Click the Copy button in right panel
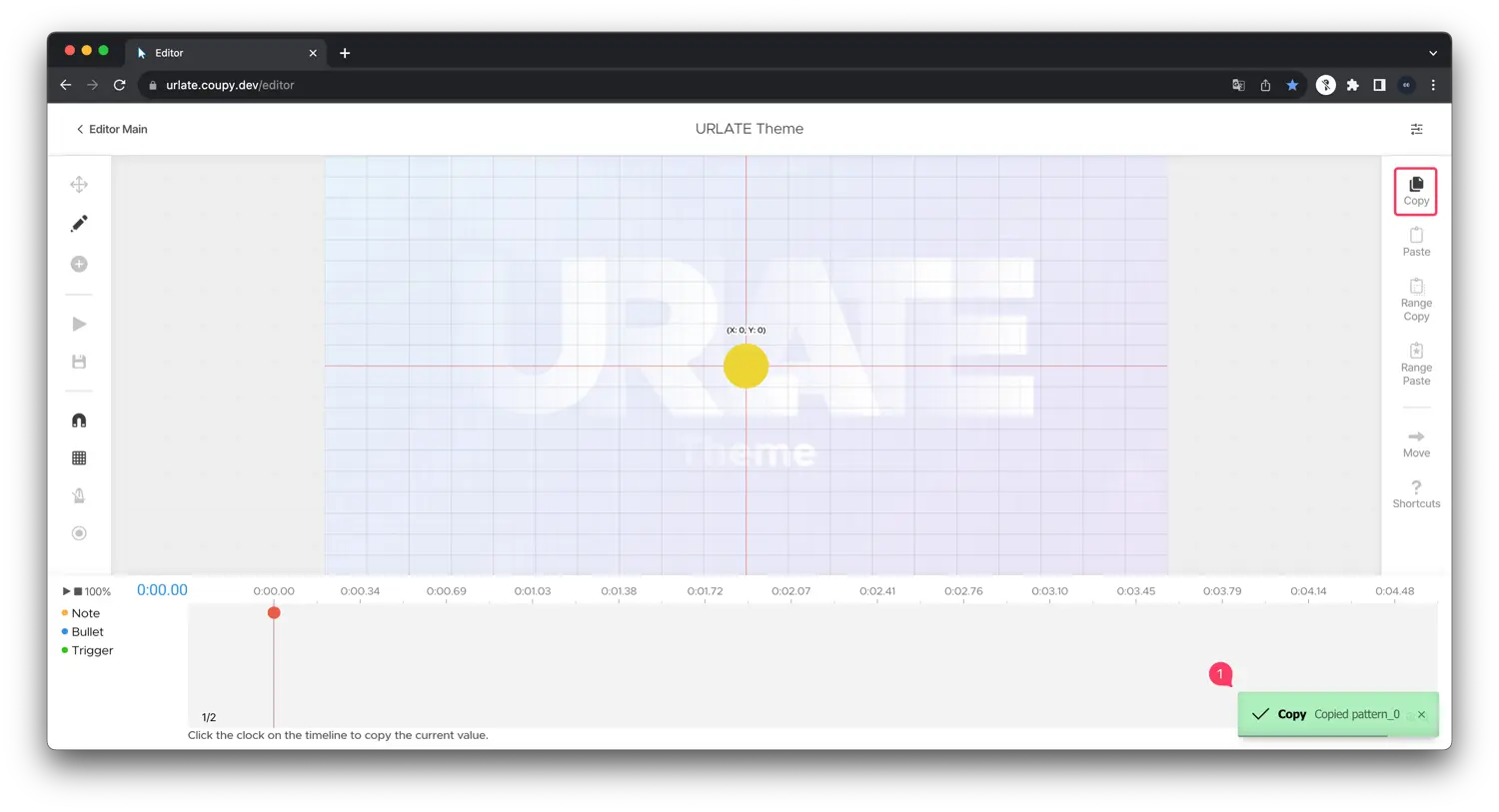Image resolution: width=1499 pixels, height=812 pixels. click(1416, 191)
